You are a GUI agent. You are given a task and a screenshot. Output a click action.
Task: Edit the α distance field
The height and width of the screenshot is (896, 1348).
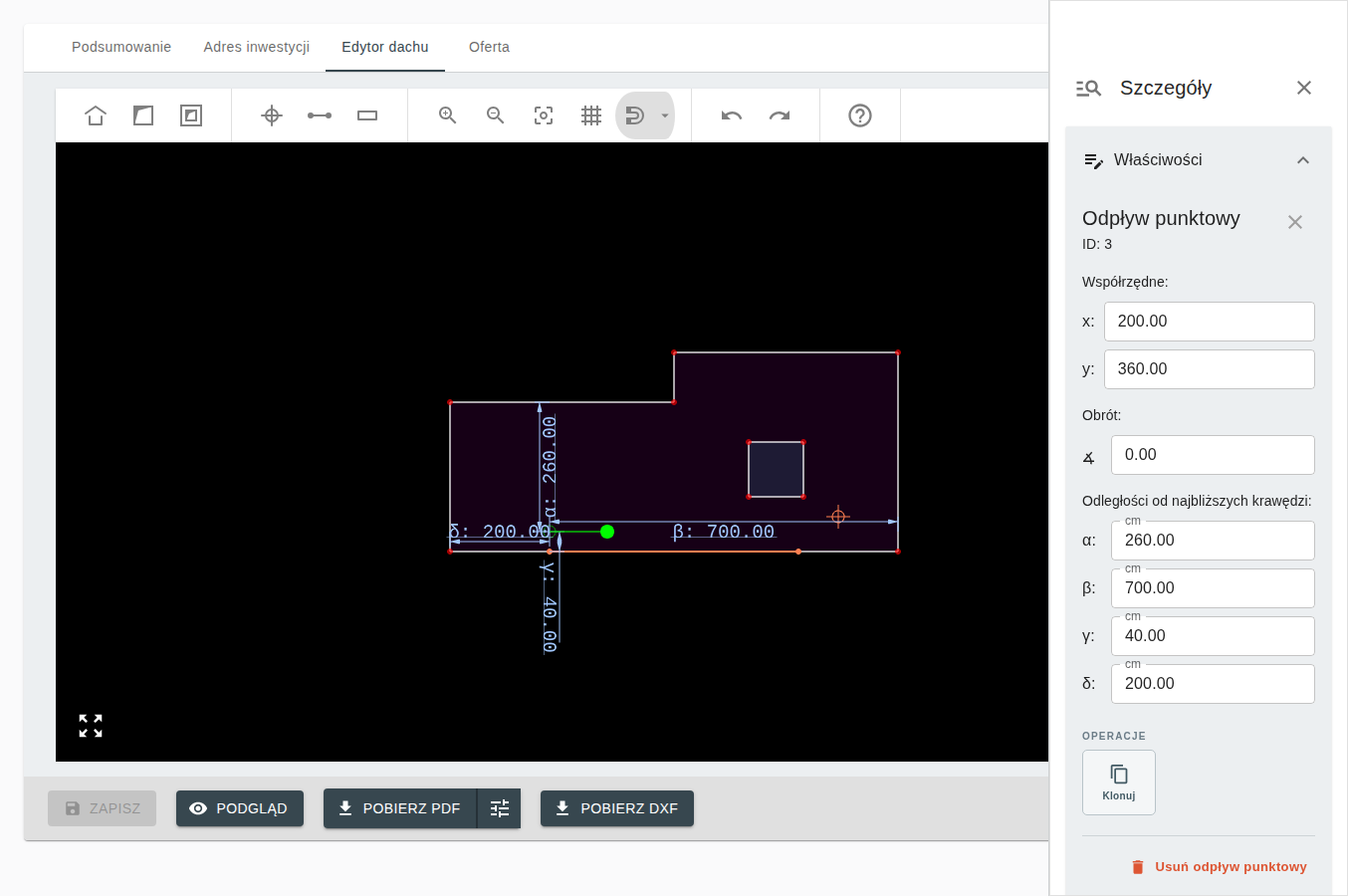(1213, 541)
